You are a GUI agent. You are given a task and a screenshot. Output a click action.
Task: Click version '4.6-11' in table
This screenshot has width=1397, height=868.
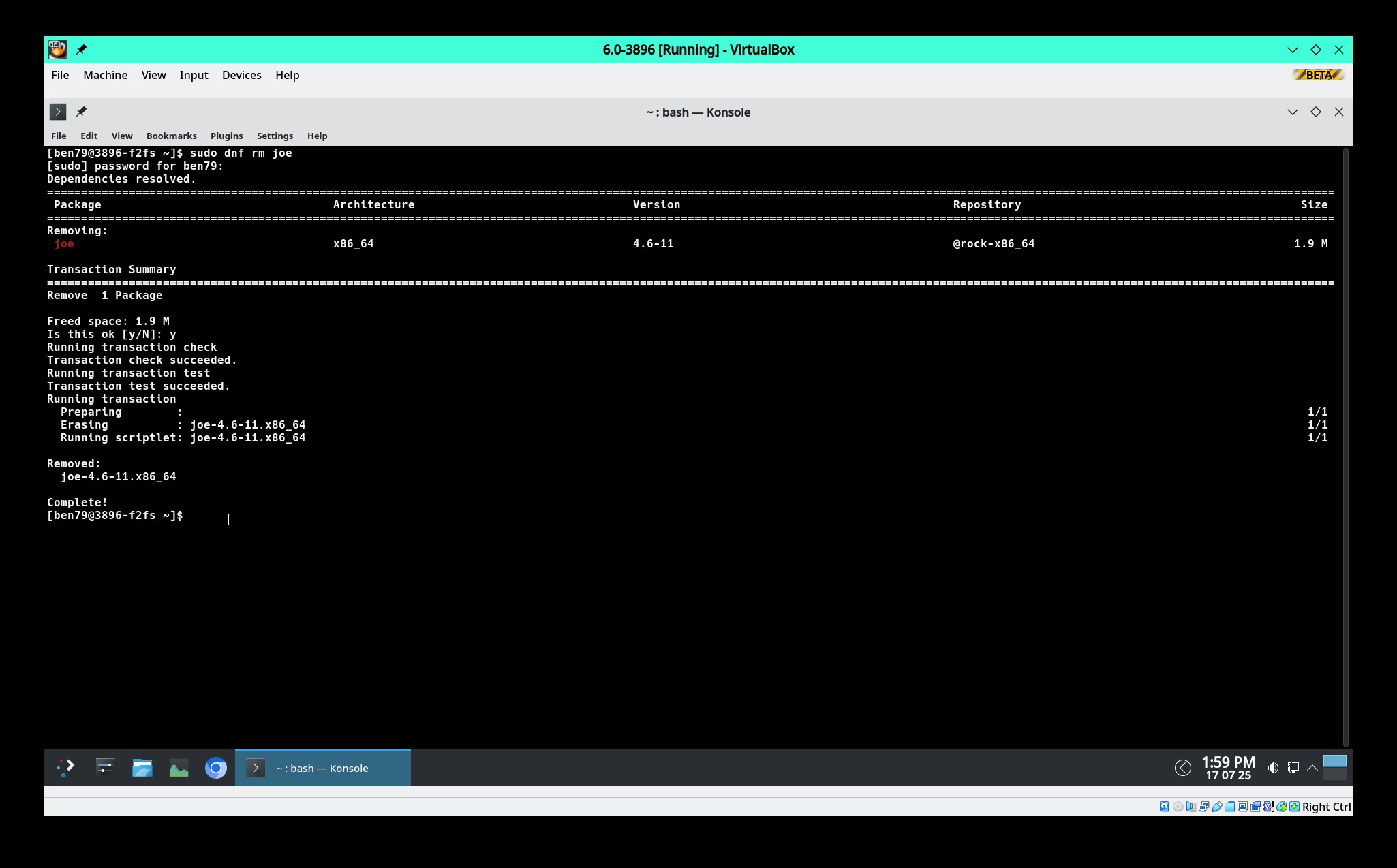[653, 243]
